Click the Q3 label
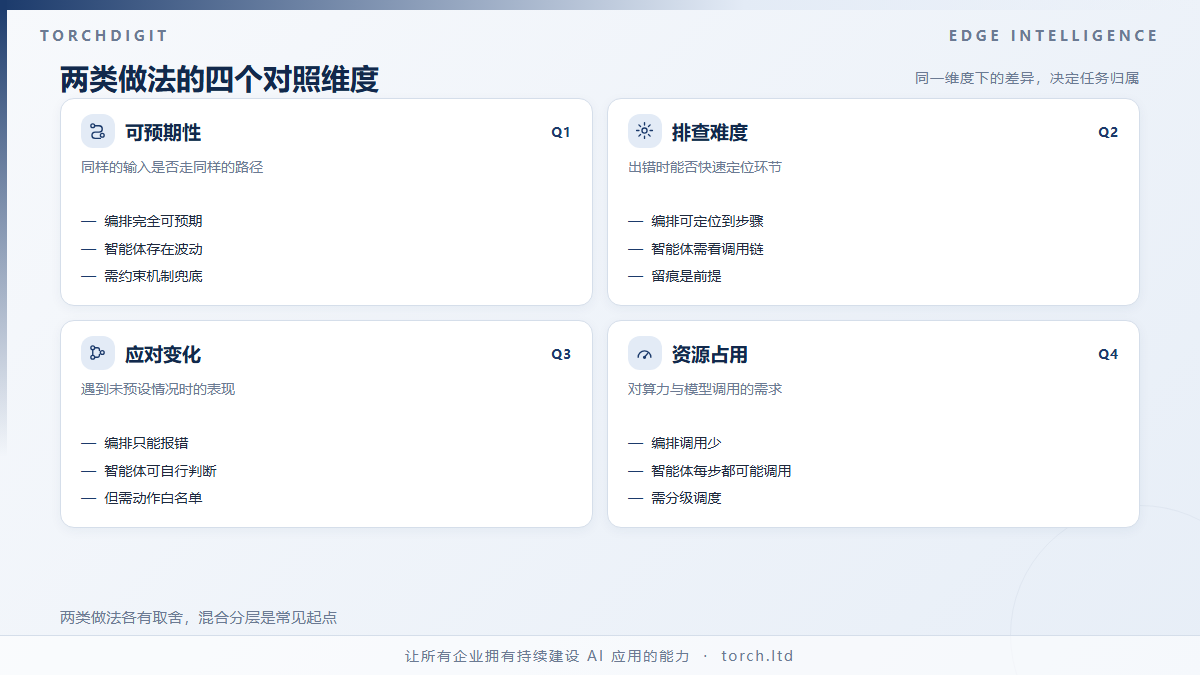The width and height of the screenshot is (1200, 675). [561, 354]
